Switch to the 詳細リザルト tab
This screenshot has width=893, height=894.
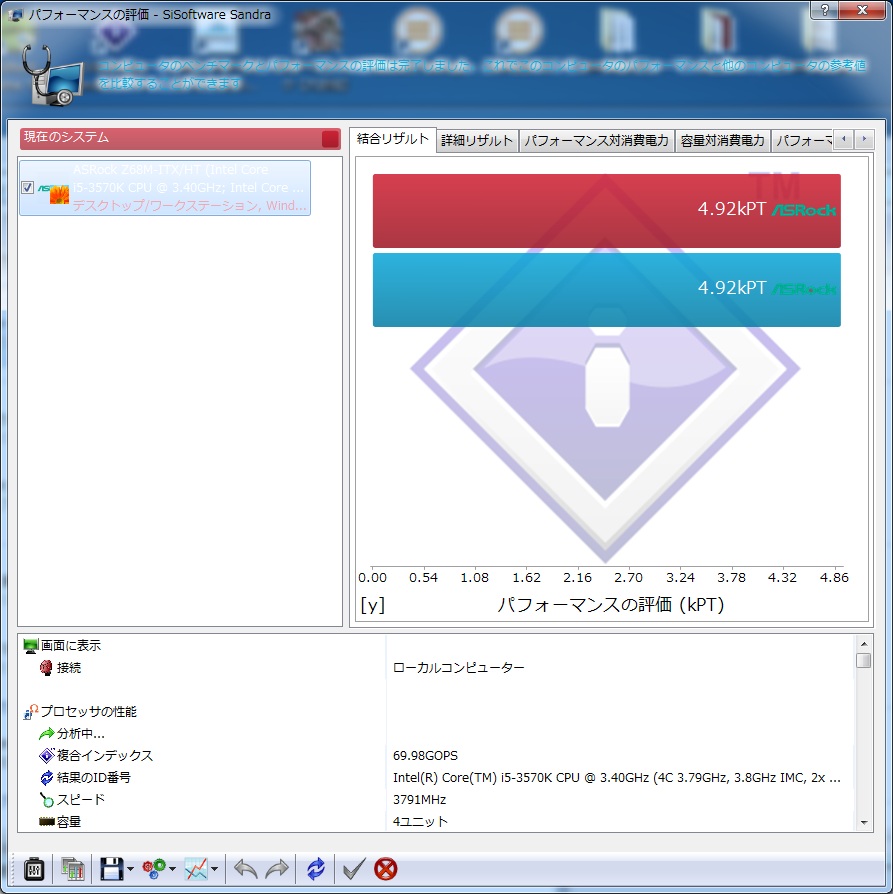point(477,140)
